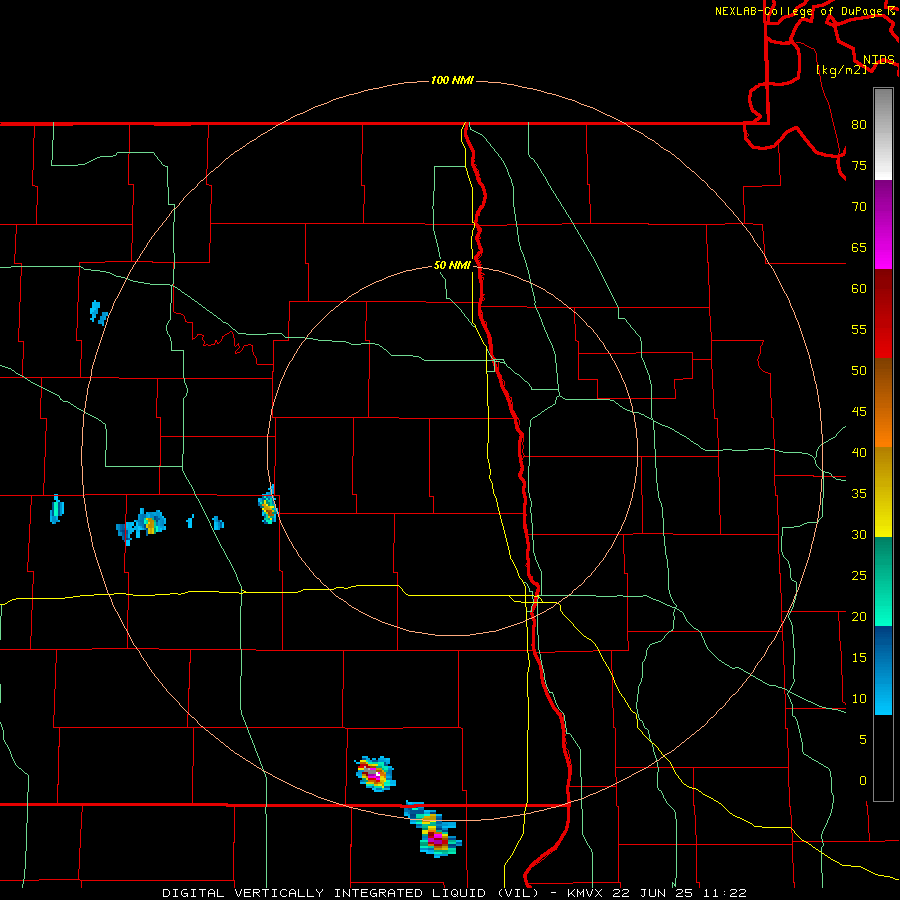
Task: Click the Digital Vertically Integrated Liquid caption
Action: [x=454, y=893]
